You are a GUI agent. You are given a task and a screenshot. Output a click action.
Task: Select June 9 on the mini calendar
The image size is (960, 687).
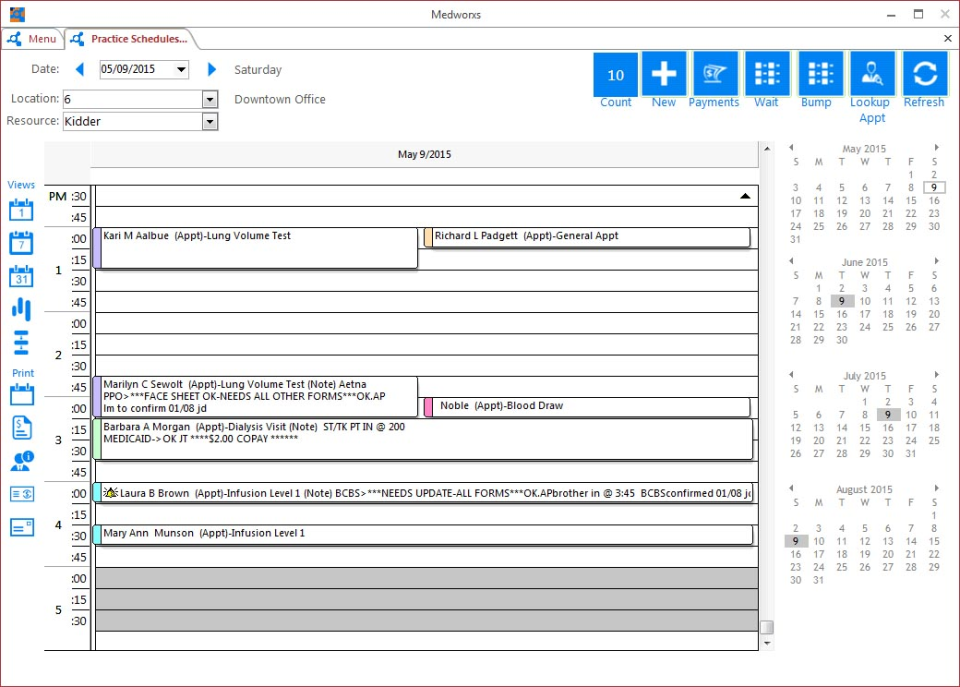coord(843,300)
